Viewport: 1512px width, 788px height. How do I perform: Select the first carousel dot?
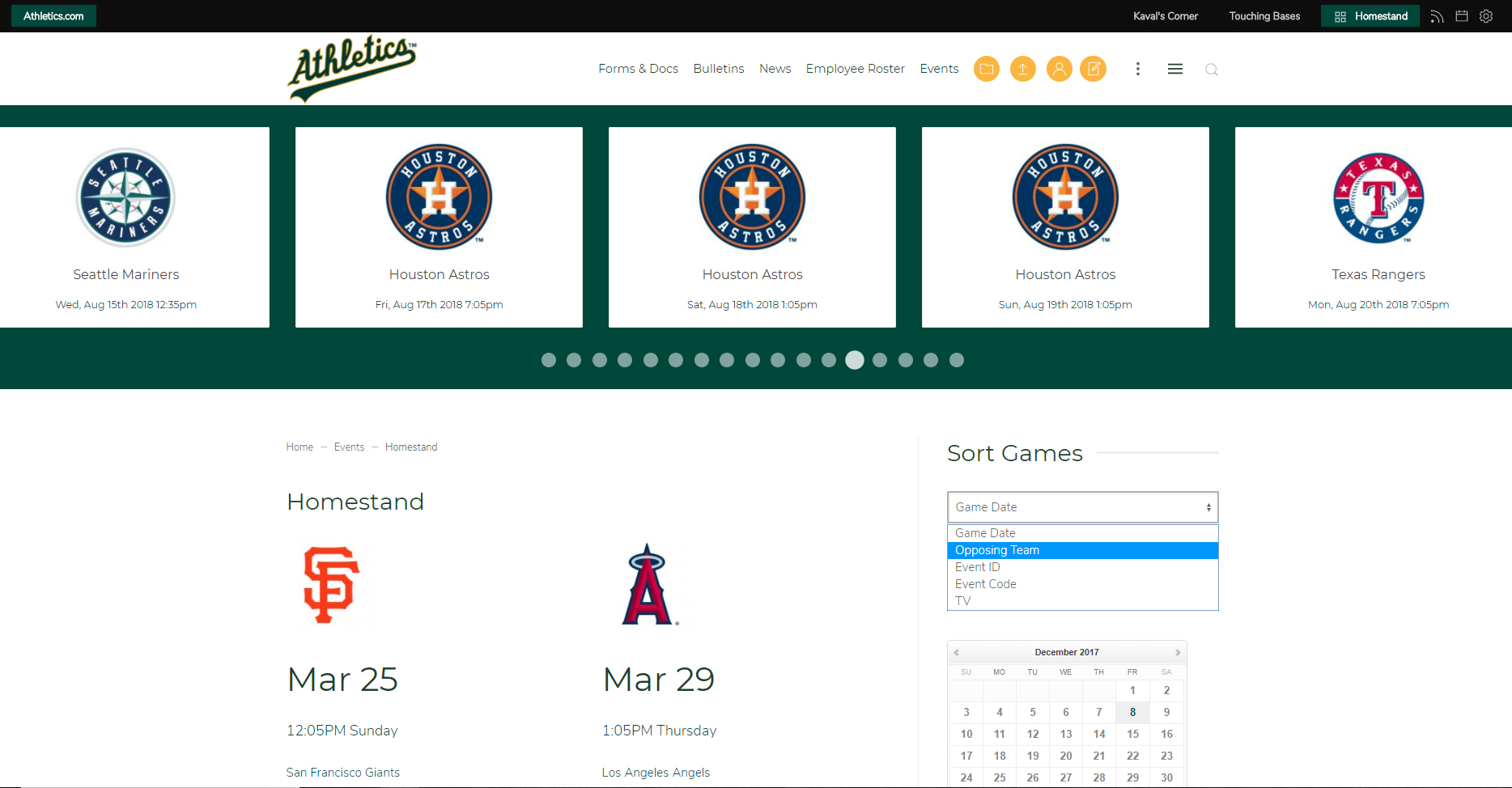tap(549, 360)
